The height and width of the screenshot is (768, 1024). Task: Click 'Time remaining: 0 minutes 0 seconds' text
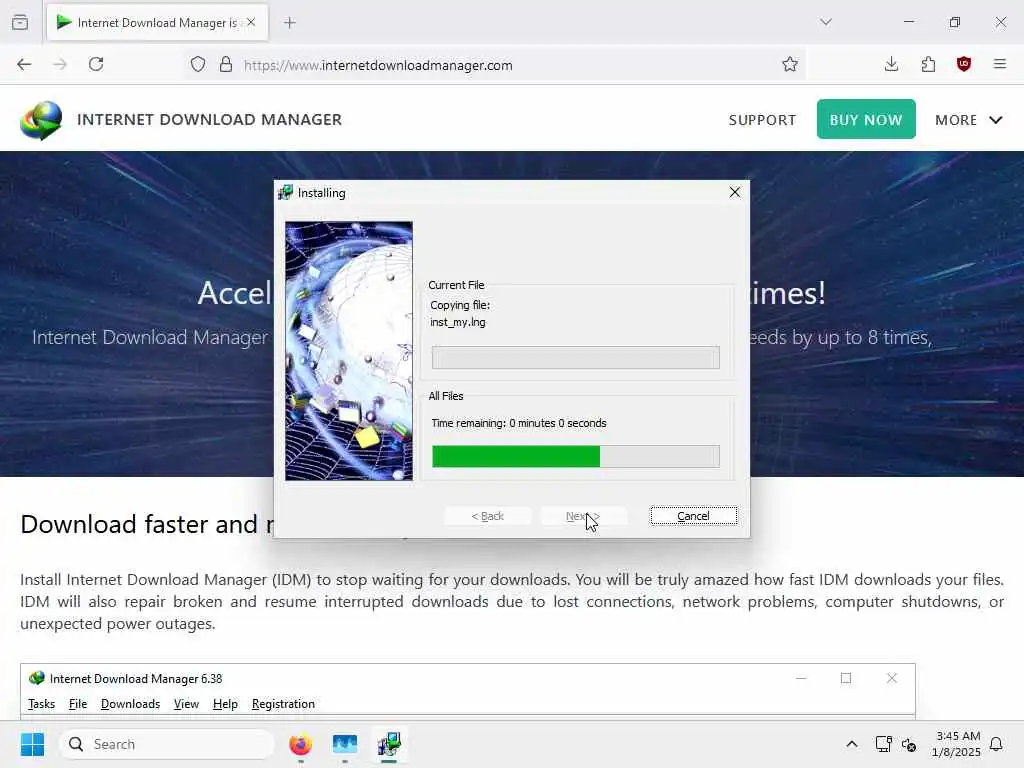pos(519,423)
